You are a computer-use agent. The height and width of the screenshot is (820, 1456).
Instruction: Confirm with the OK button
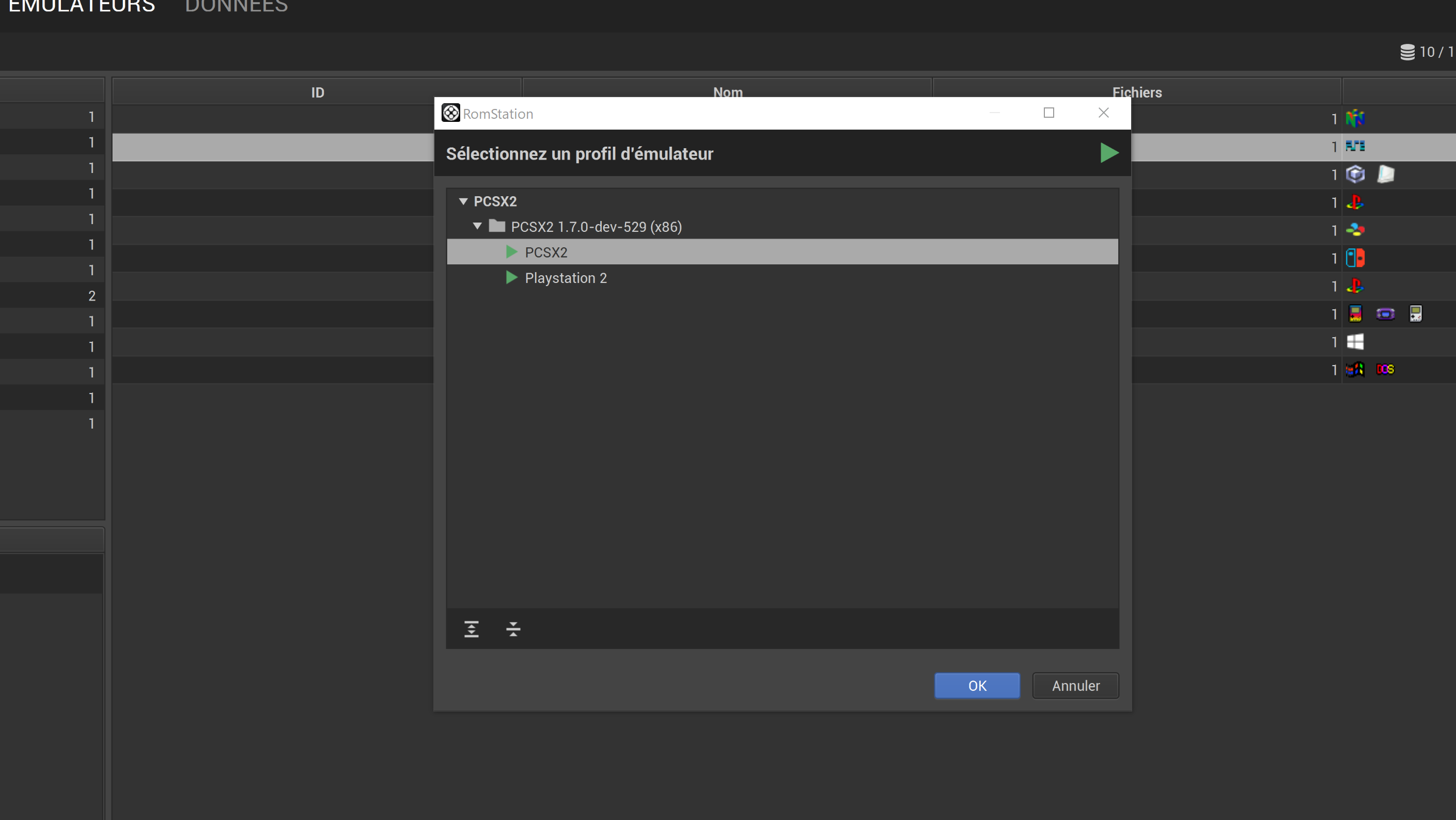(x=977, y=686)
